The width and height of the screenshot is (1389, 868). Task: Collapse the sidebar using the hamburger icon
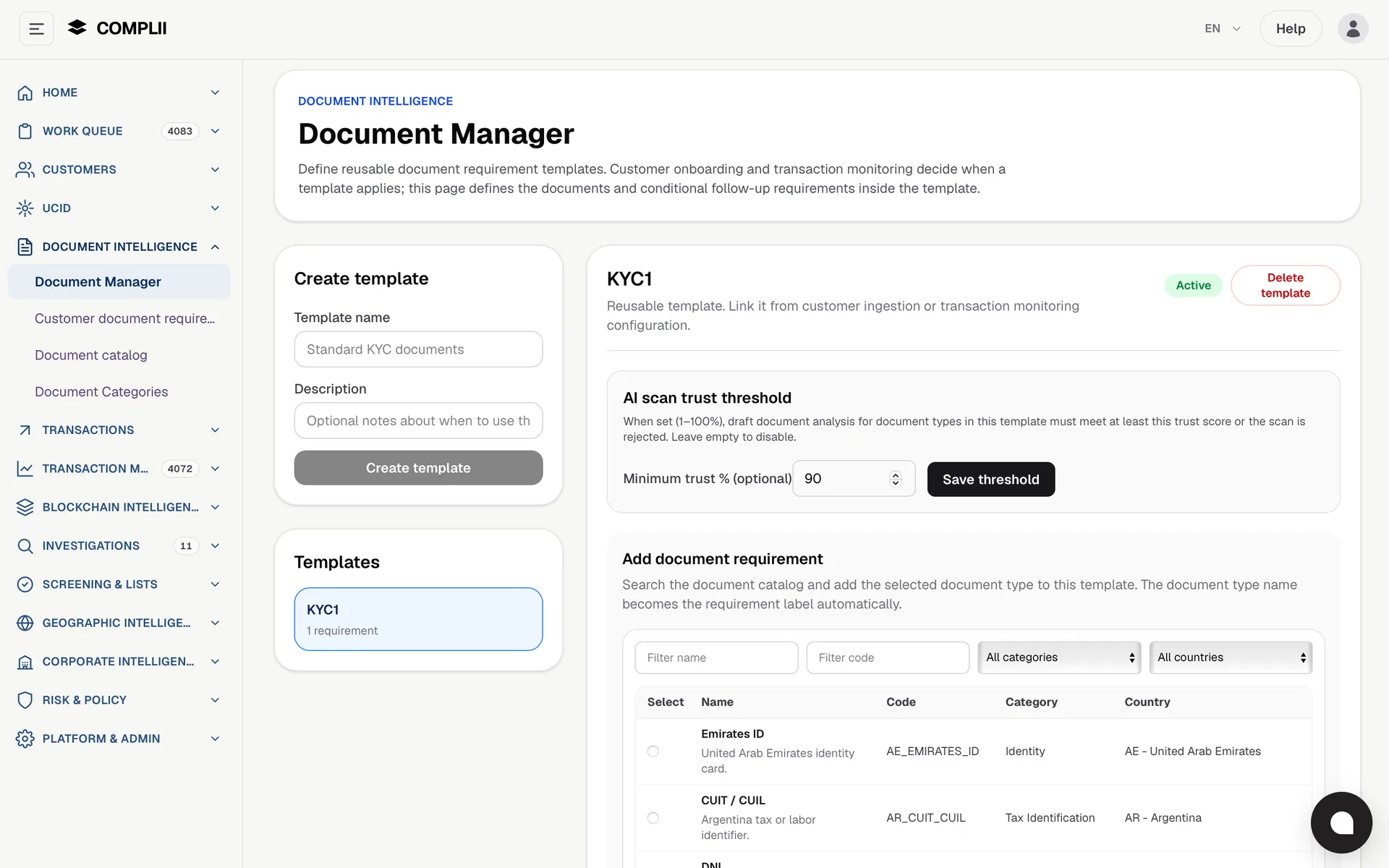click(x=36, y=29)
